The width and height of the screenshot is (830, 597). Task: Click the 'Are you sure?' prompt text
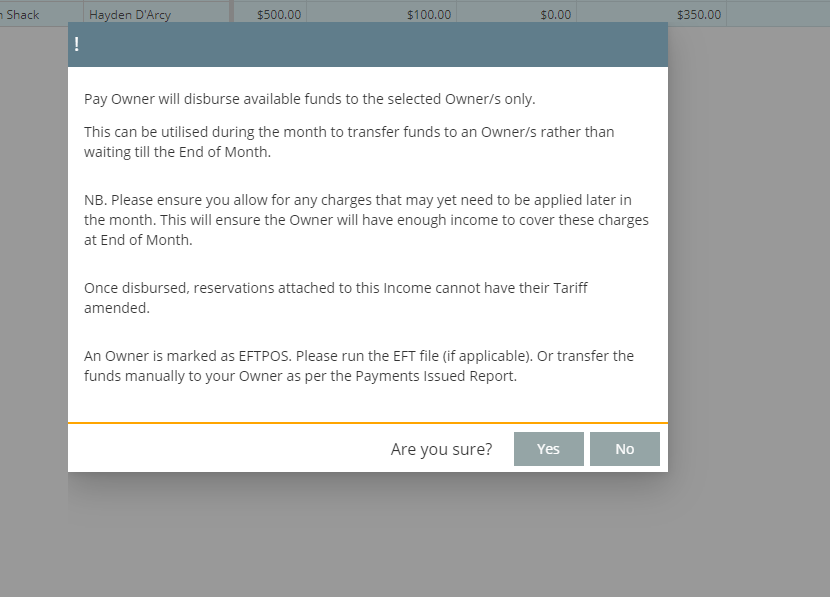click(x=441, y=450)
